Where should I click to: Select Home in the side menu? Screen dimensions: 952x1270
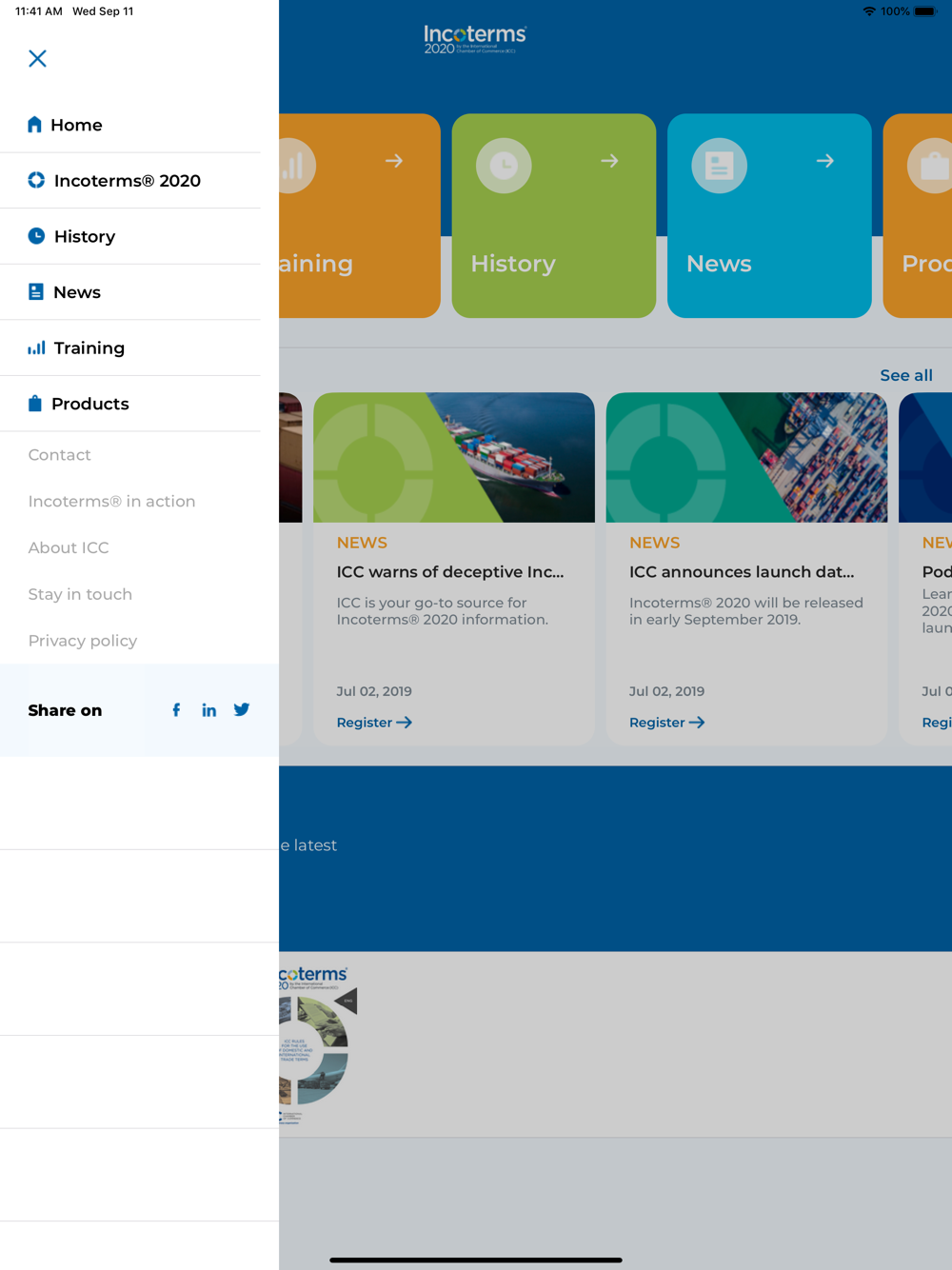(130, 125)
